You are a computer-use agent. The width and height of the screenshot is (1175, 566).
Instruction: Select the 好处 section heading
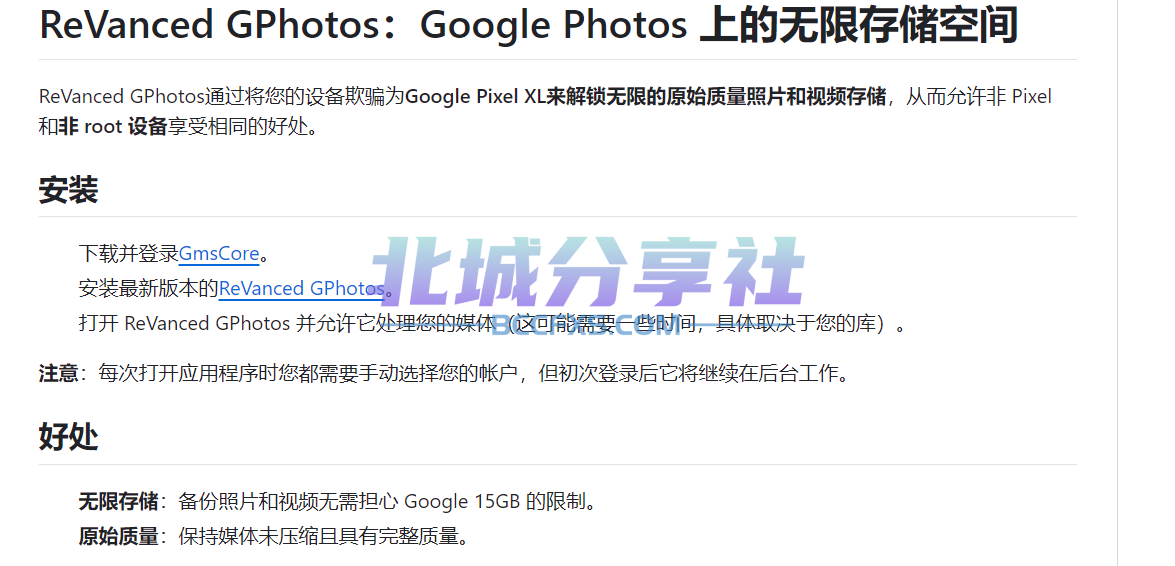(68, 436)
